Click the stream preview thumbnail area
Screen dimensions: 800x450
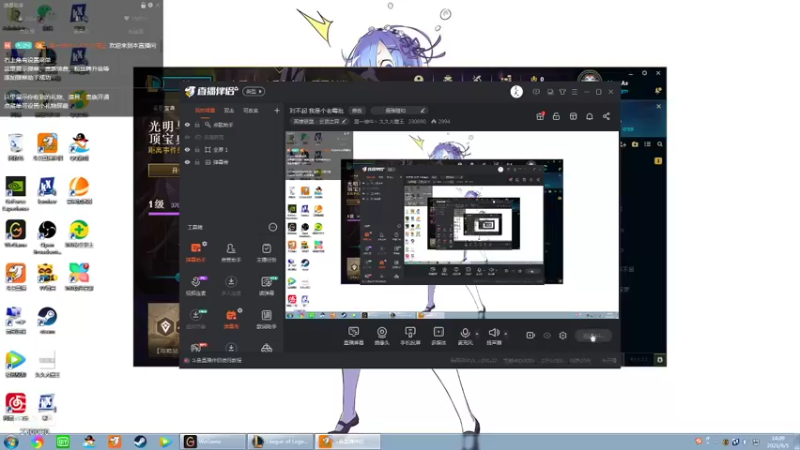point(452,225)
